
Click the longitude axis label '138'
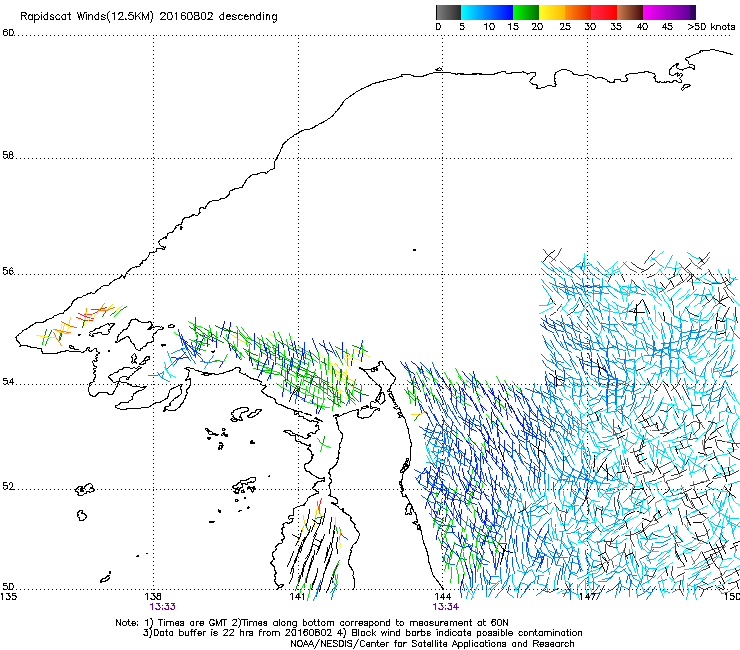tap(153, 596)
